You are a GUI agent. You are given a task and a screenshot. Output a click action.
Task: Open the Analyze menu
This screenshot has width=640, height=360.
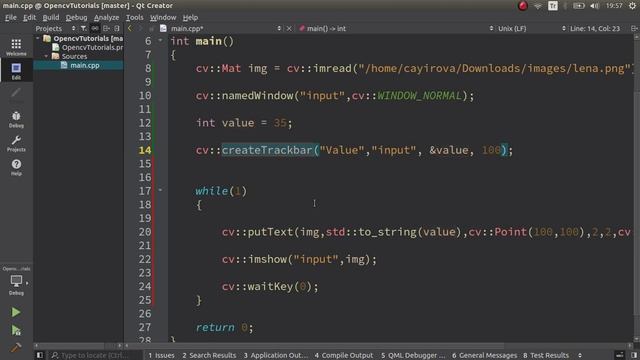tap(107, 18)
